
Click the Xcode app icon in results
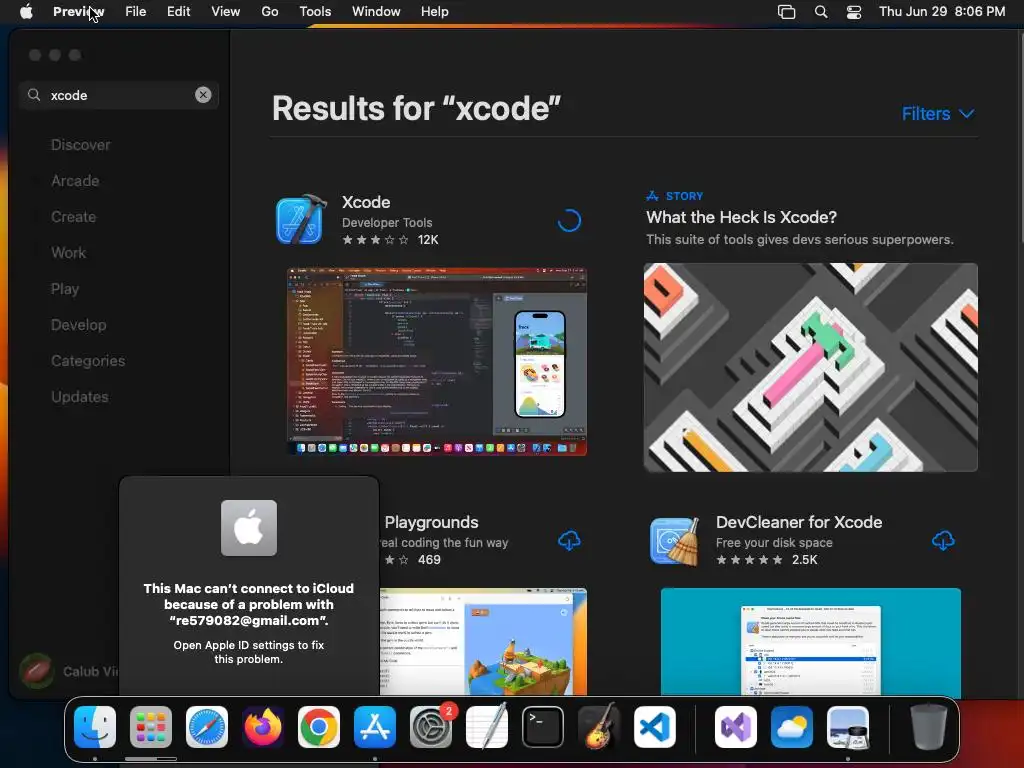click(x=301, y=219)
